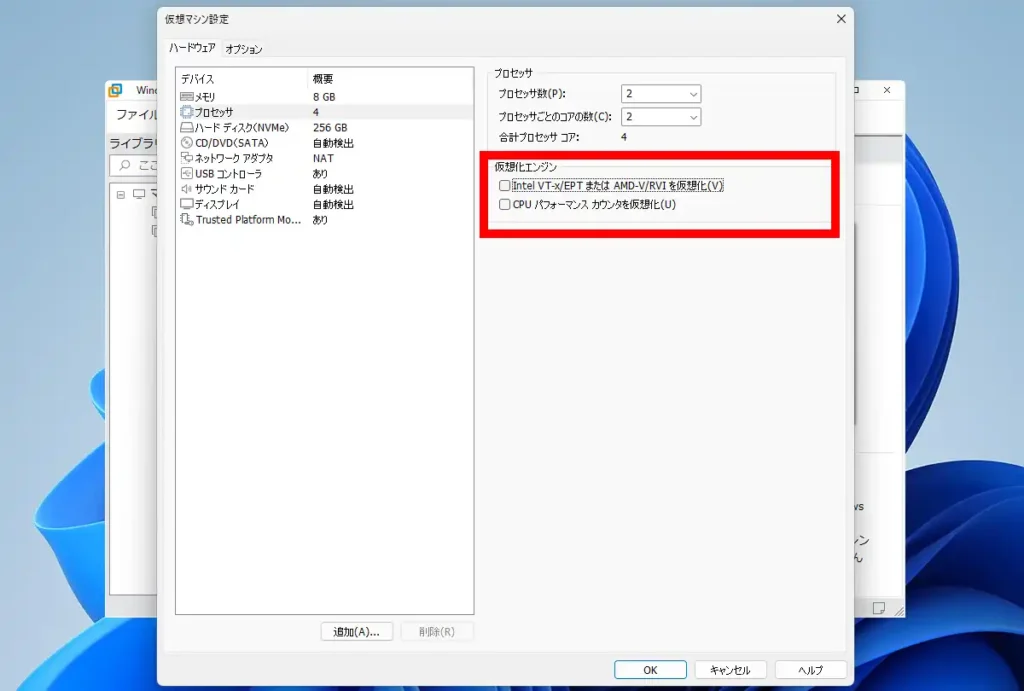Click the Memory (メモリ) device icon

tap(187, 97)
